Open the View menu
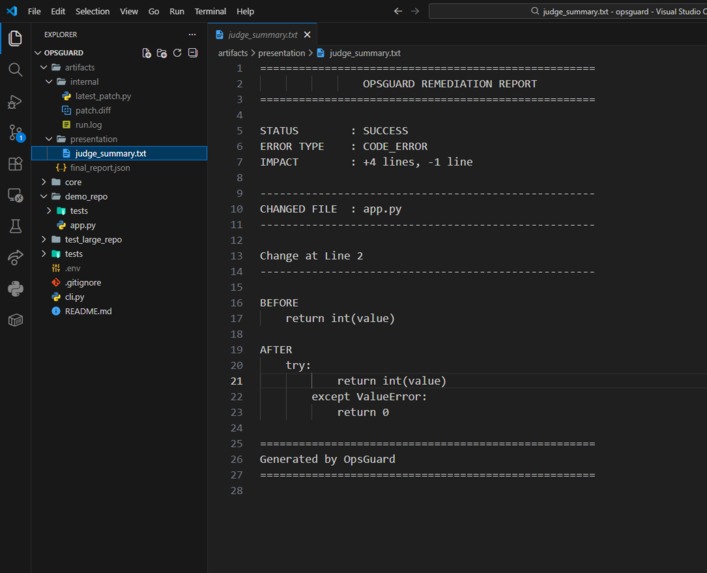This screenshot has height=573, width=707. click(129, 11)
